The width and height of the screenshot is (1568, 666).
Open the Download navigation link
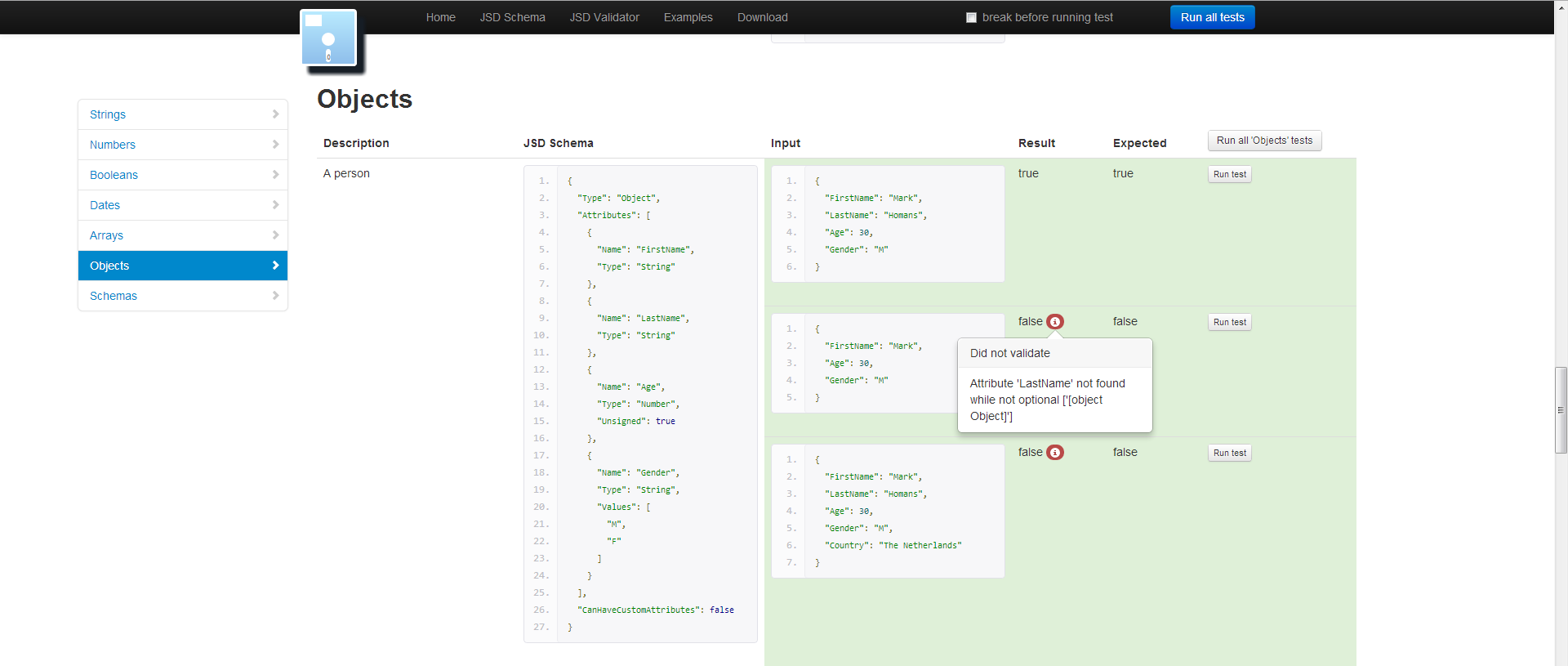pyautogui.click(x=762, y=17)
